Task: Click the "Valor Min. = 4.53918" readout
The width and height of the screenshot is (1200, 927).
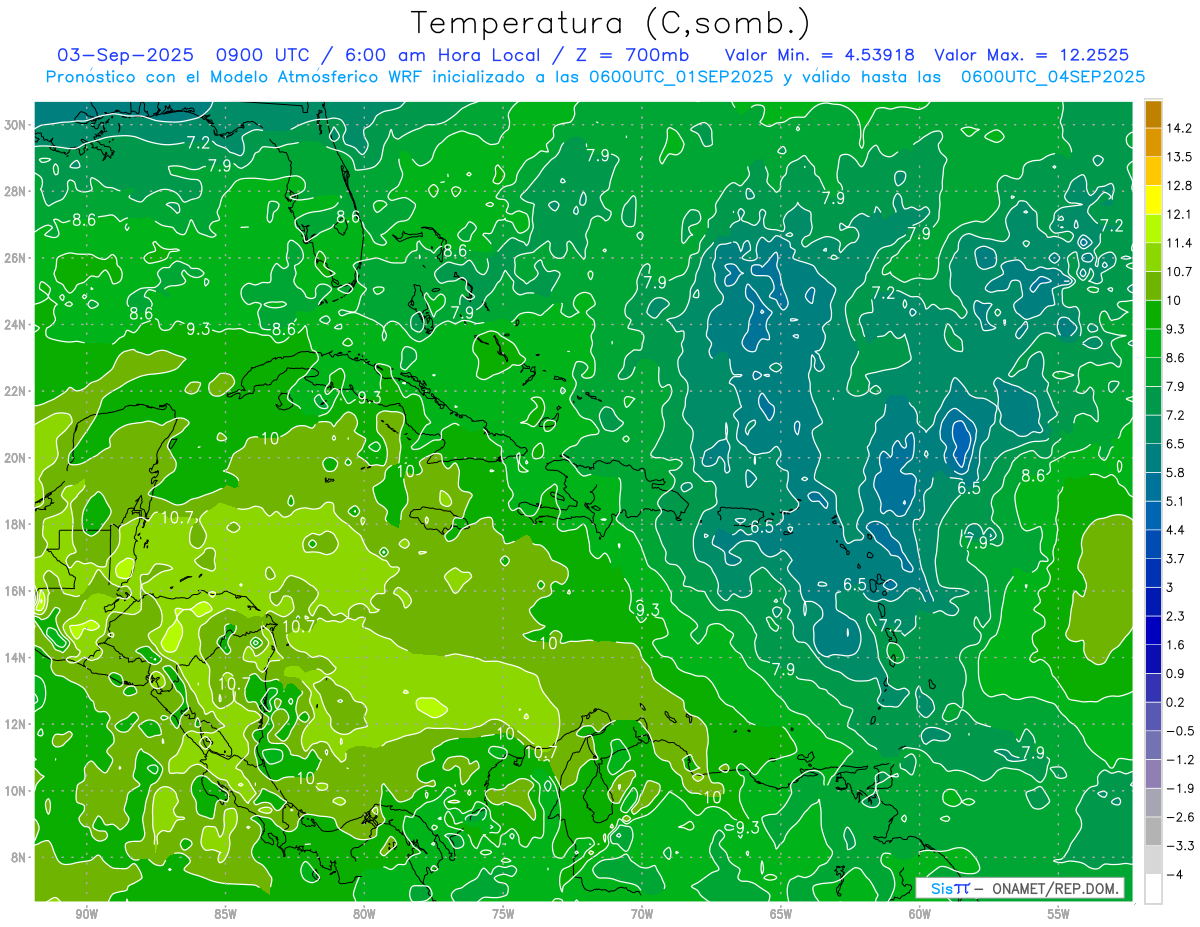Action: click(x=819, y=55)
